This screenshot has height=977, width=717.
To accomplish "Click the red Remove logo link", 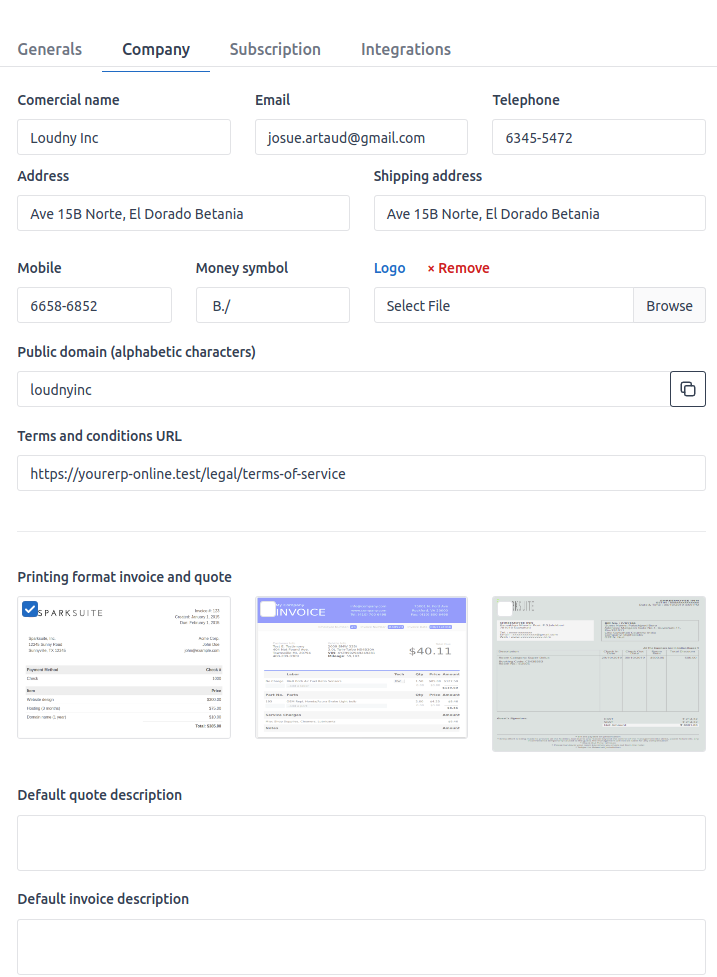I will (x=458, y=268).
